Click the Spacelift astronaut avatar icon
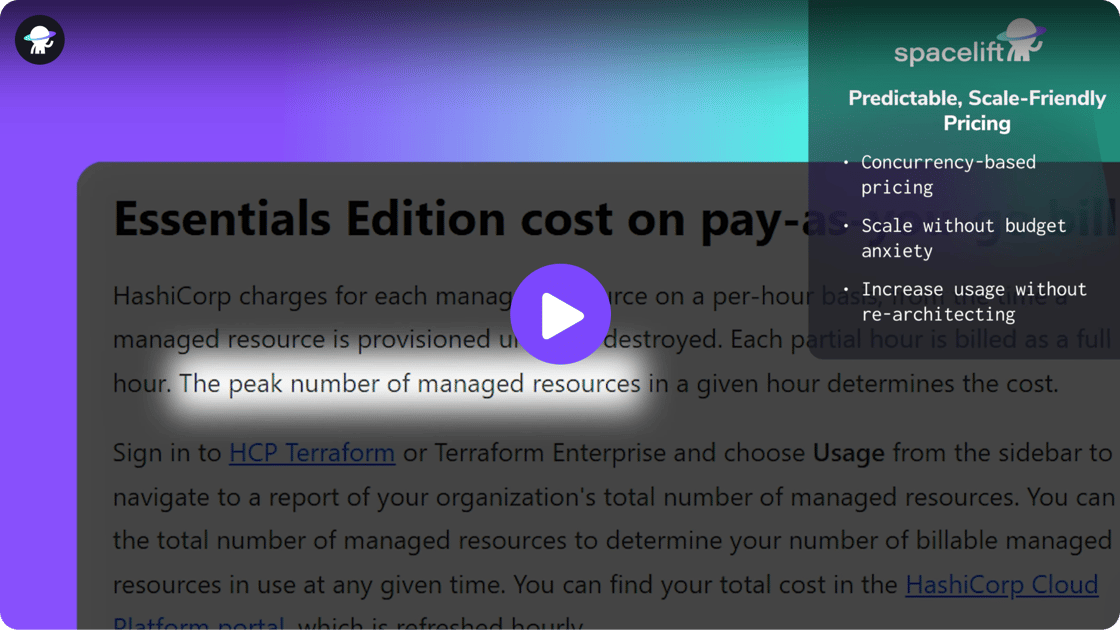 click(x=40, y=40)
